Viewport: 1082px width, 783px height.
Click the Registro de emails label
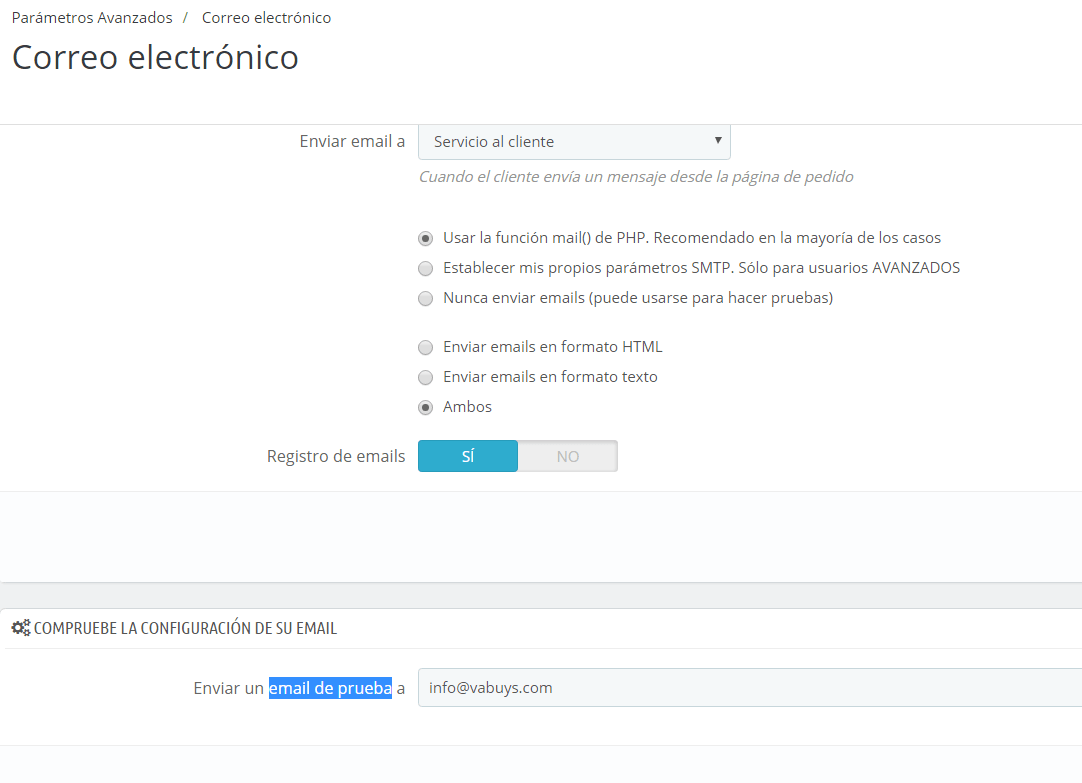tap(336, 456)
